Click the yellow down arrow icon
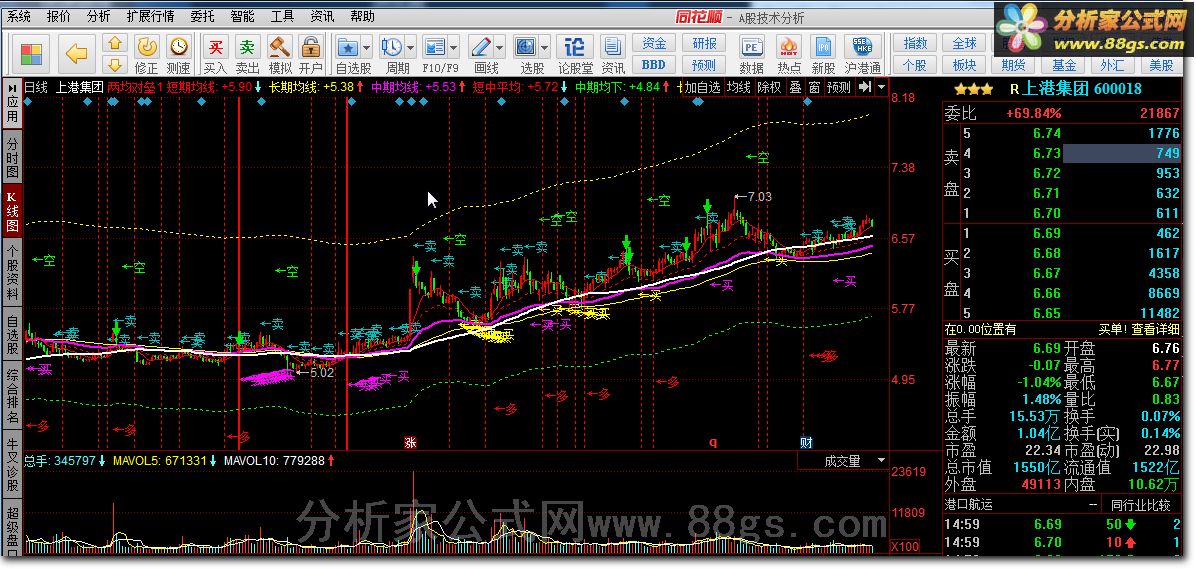Image resolution: width=1196 pixels, height=569 pixels. tap(114, 64)
